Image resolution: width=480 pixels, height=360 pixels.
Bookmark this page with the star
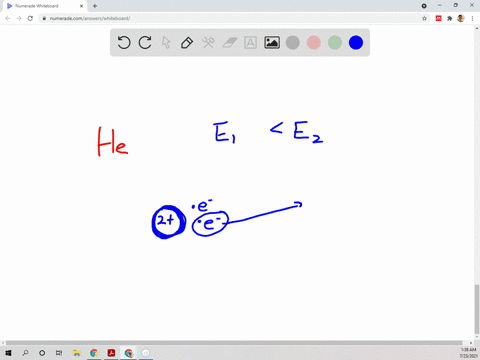424,18
